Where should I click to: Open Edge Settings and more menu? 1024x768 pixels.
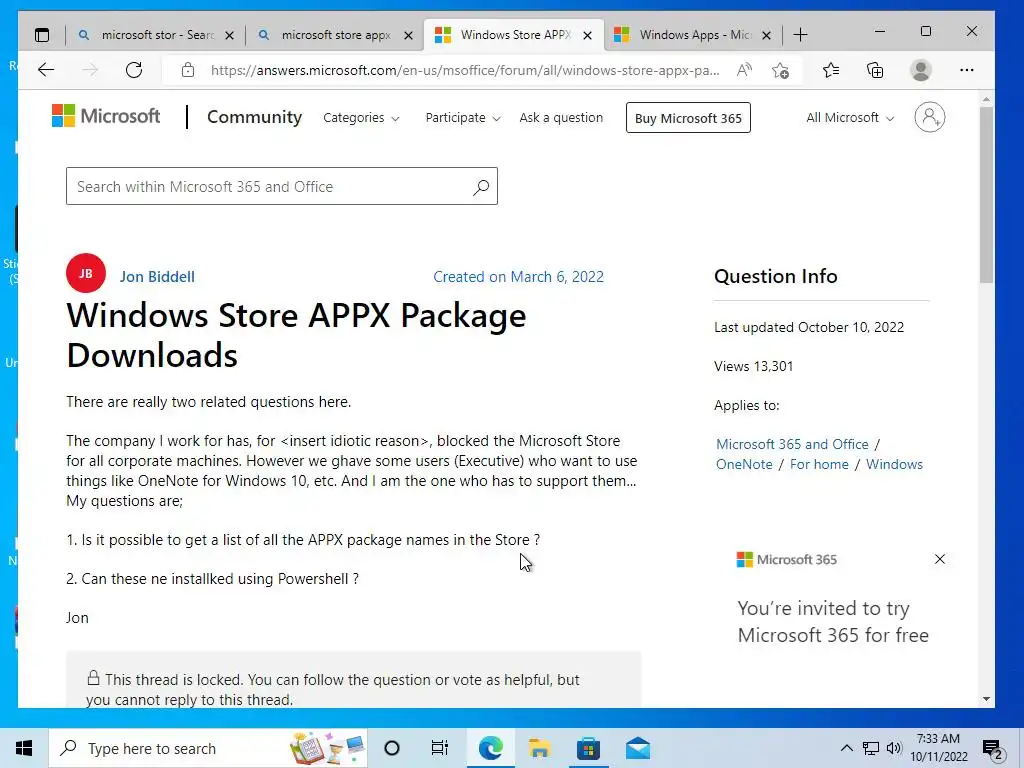pos(967,70)
